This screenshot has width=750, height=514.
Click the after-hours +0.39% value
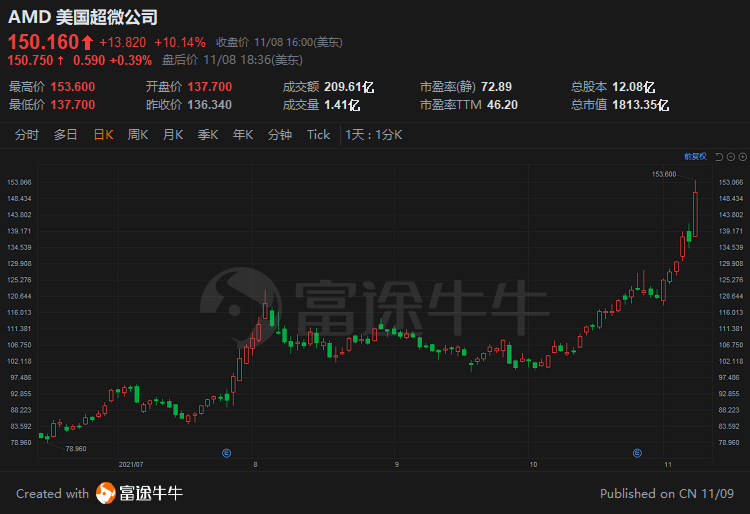pos(131,60)
